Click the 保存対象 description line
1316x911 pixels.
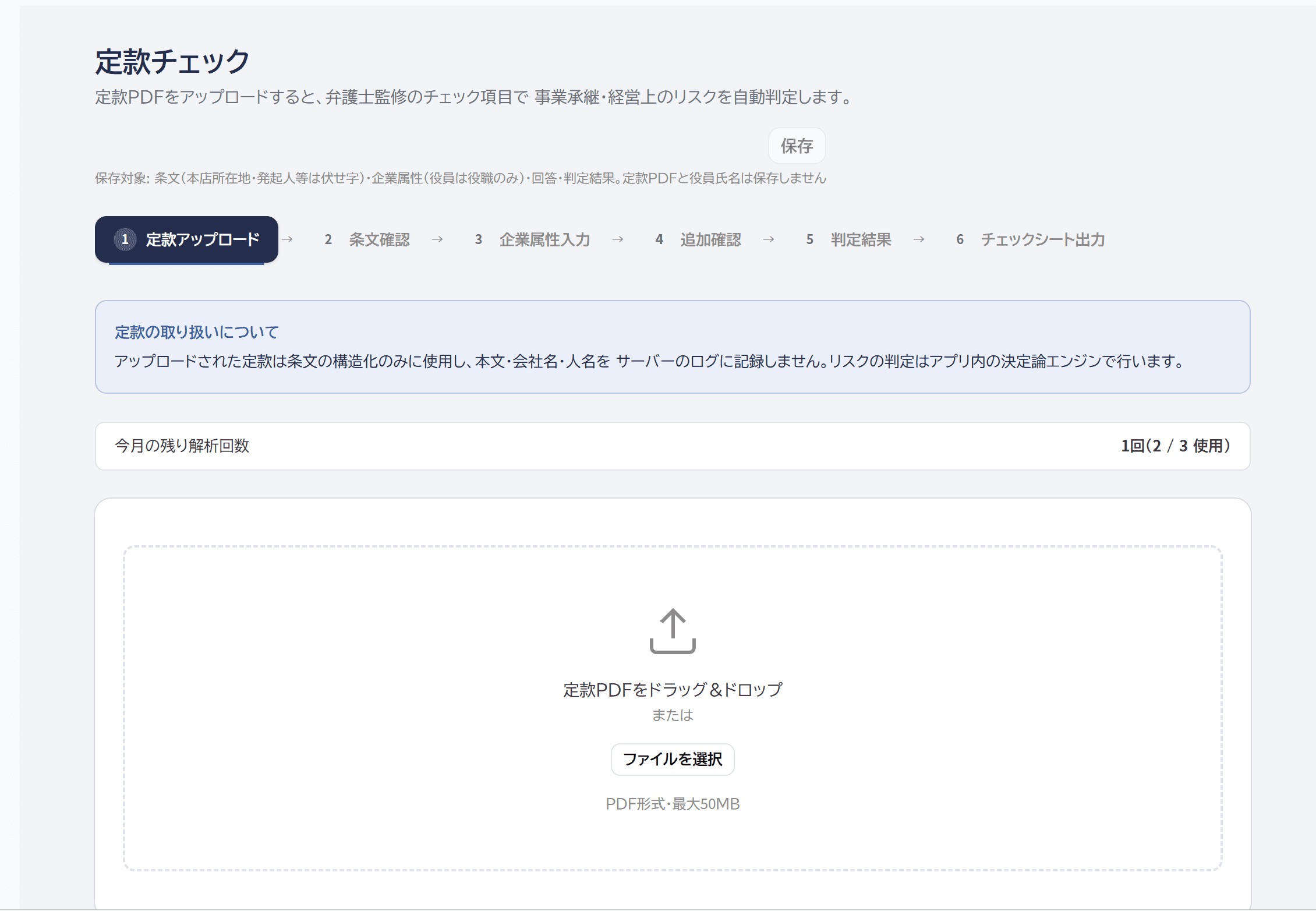coord(461,178)
